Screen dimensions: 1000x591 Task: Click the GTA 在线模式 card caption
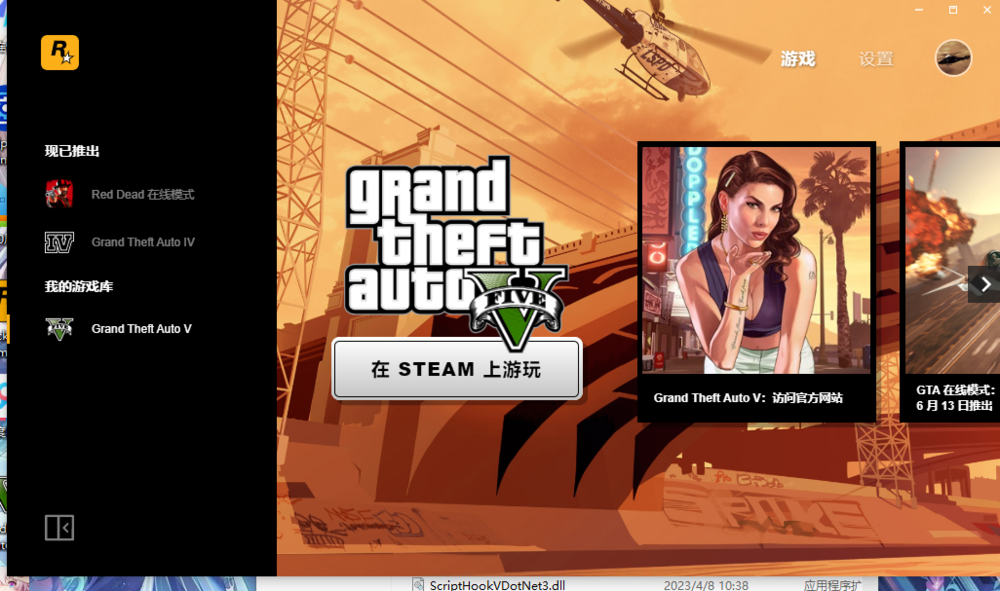coord(955,397)
